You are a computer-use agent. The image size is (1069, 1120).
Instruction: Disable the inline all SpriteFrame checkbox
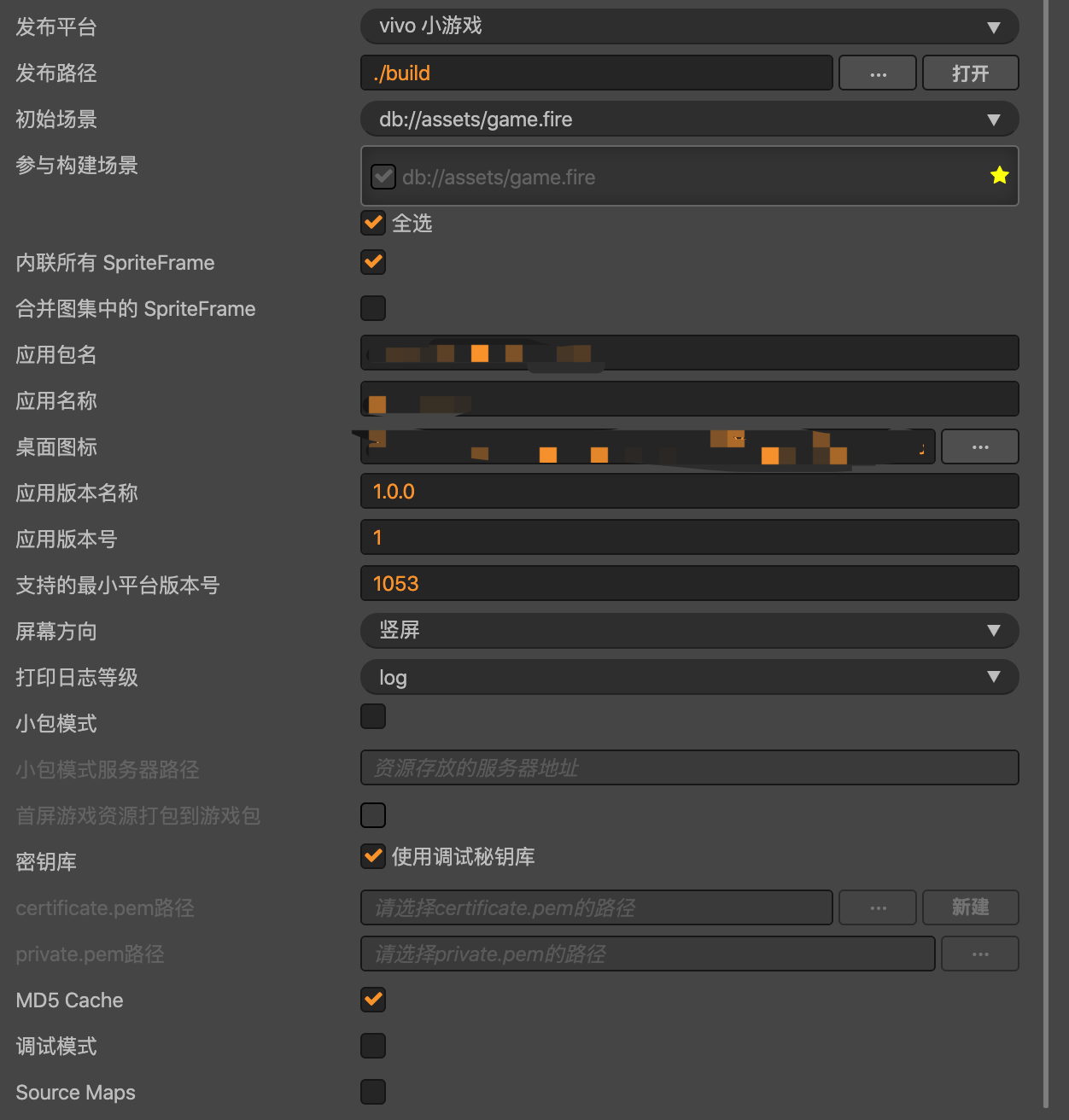tap(373, 262)
